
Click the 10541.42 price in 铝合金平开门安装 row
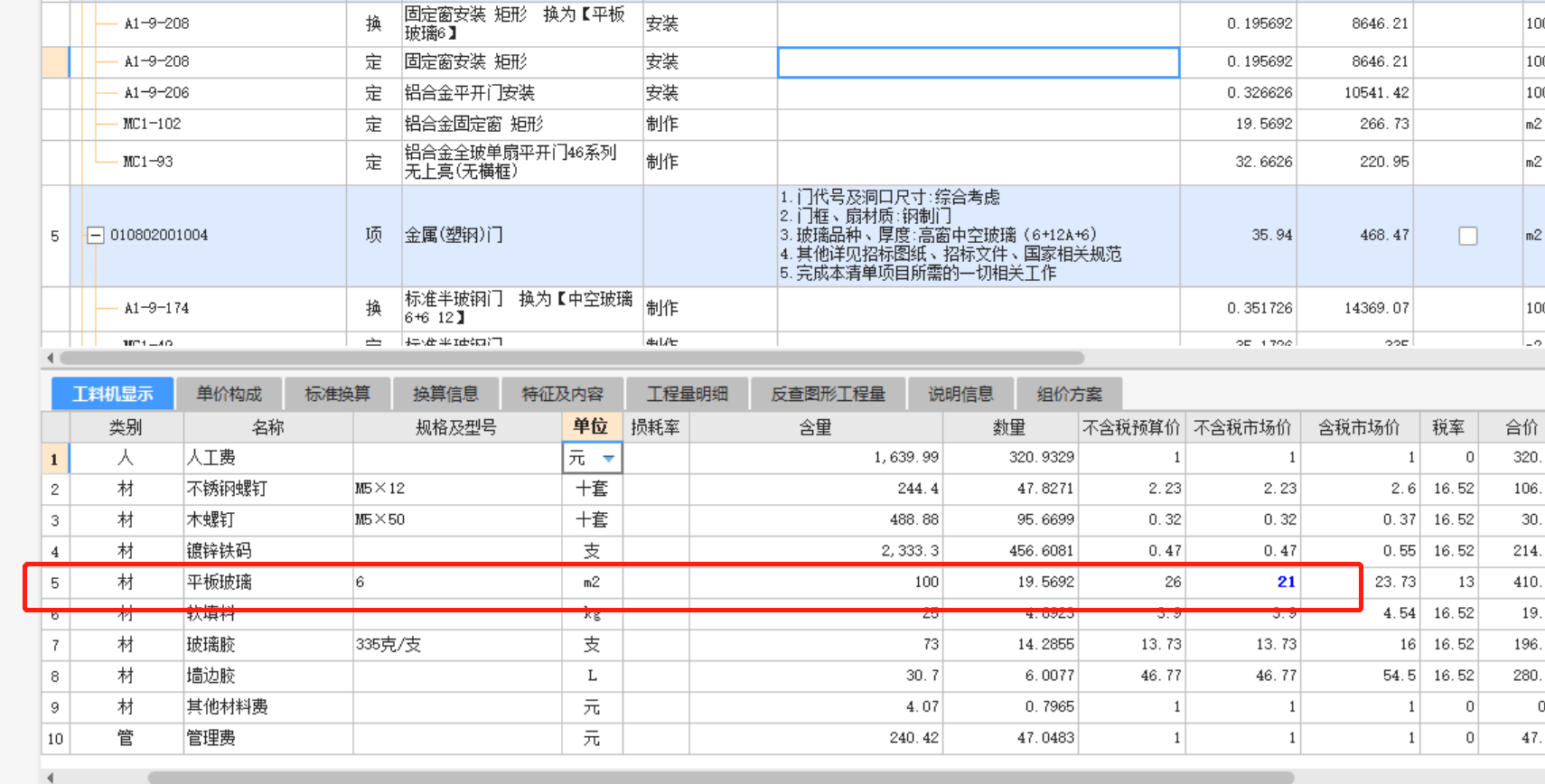pos(1376,93)
